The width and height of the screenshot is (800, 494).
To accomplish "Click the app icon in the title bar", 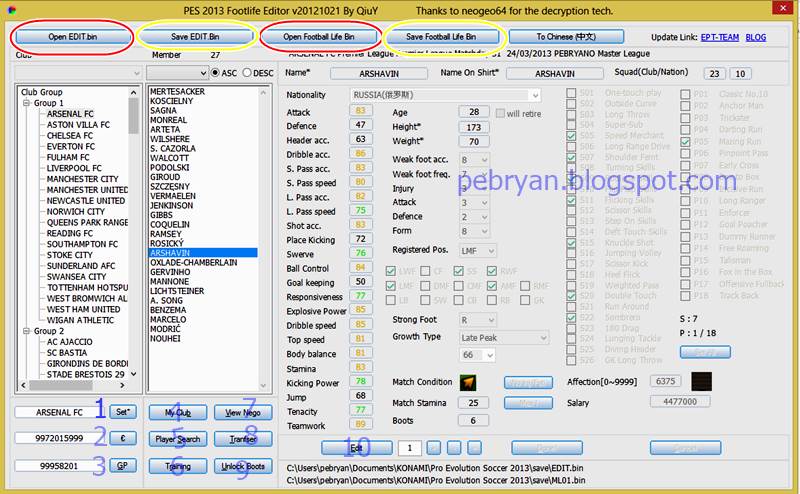I will coord(11,10).
